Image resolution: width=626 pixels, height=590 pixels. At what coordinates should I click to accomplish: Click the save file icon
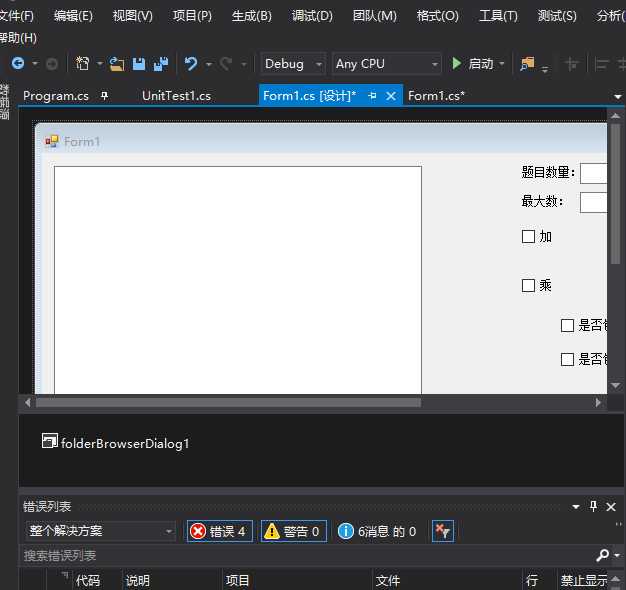[139, 64]
